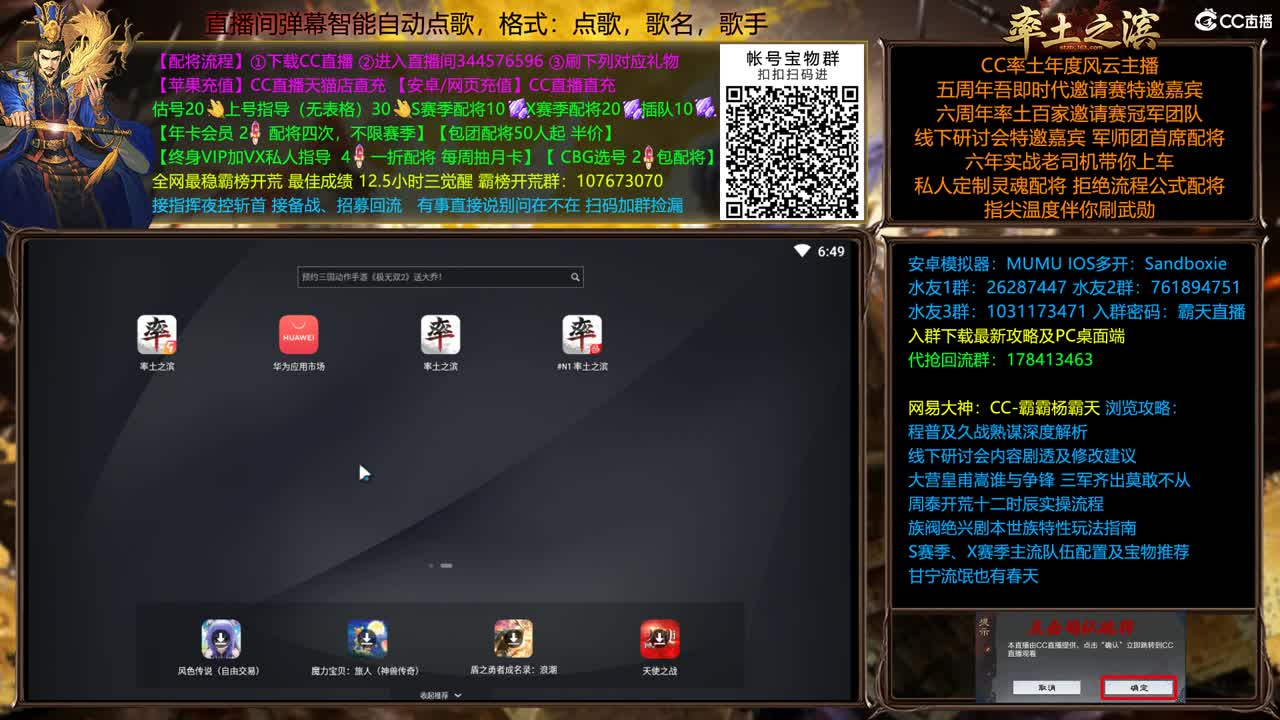
Task: Click the search magnifier icon
Action: [575, 277]
